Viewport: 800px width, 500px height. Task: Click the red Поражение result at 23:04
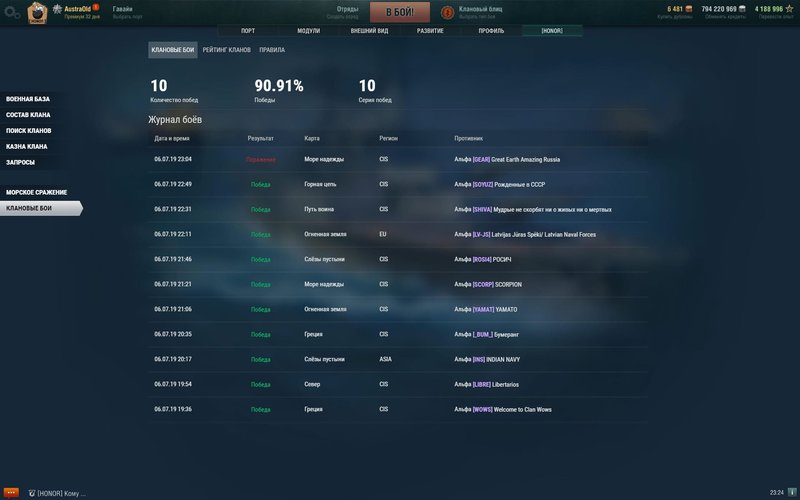pos(260,160)
